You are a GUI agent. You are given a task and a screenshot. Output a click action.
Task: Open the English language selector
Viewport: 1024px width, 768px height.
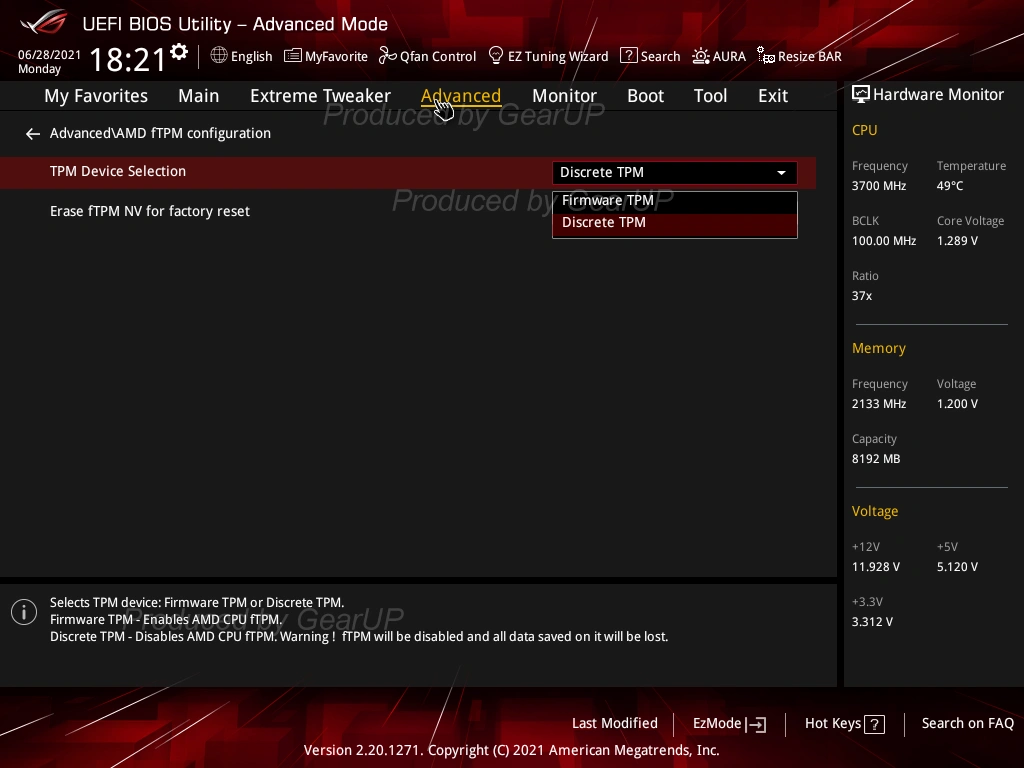[251, 56]
